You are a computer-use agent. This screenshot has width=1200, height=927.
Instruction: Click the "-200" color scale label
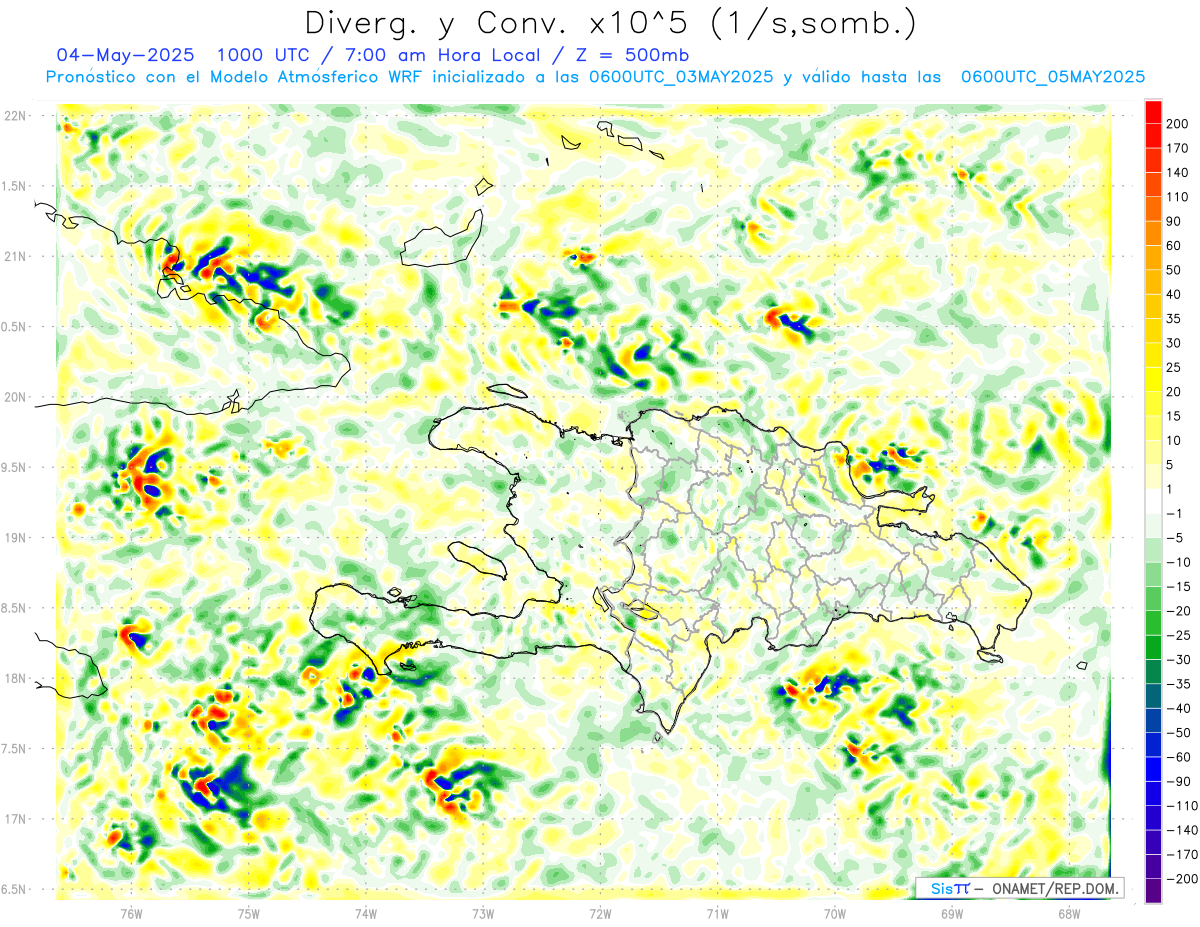[x=1183, y=879]
